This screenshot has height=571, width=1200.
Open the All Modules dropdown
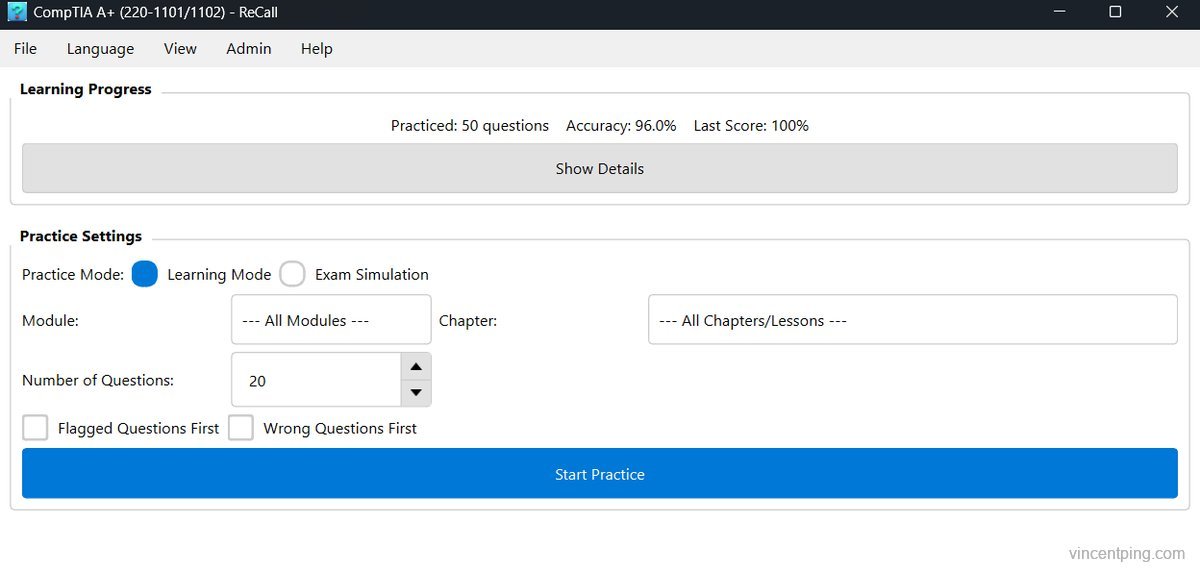pyautogui.click(x=331, y=320)
